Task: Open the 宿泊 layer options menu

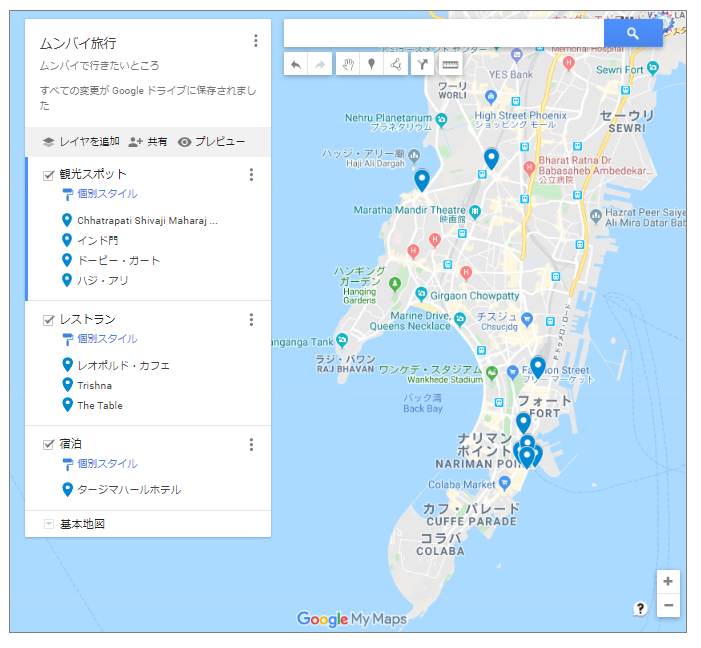Action: coord(251,445)
